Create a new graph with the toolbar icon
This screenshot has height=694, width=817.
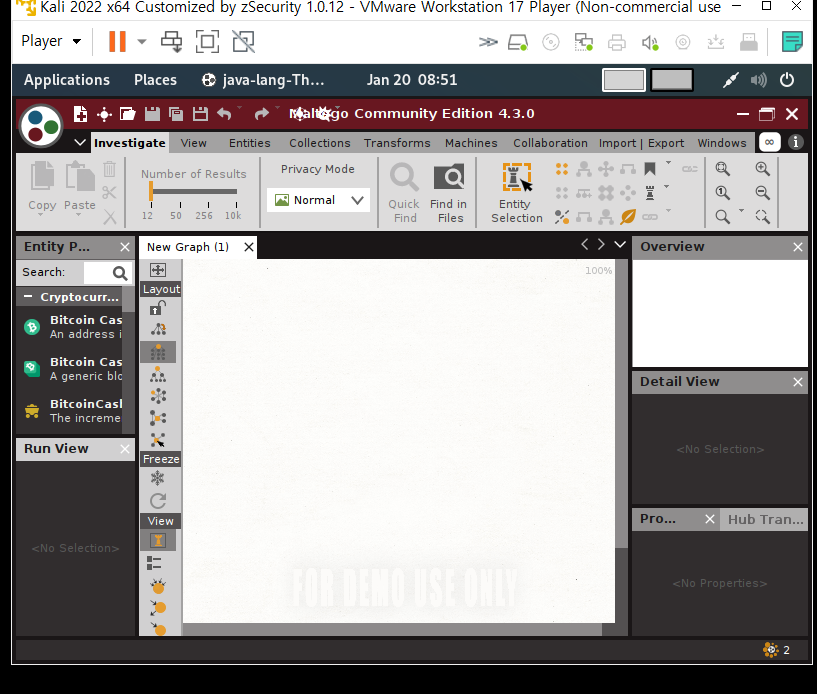click(80, 114)
